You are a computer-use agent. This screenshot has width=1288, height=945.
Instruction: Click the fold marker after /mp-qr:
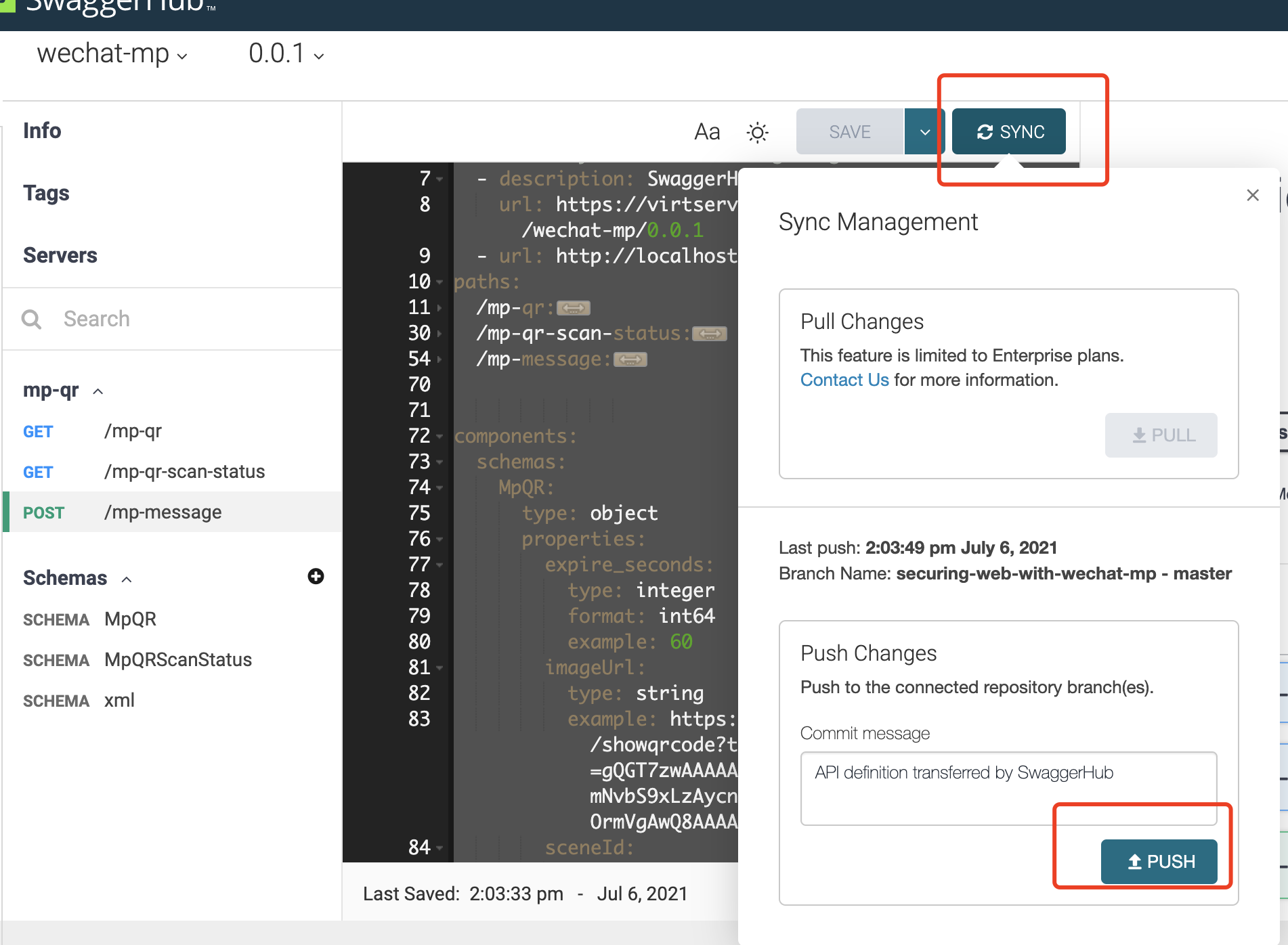574,309
